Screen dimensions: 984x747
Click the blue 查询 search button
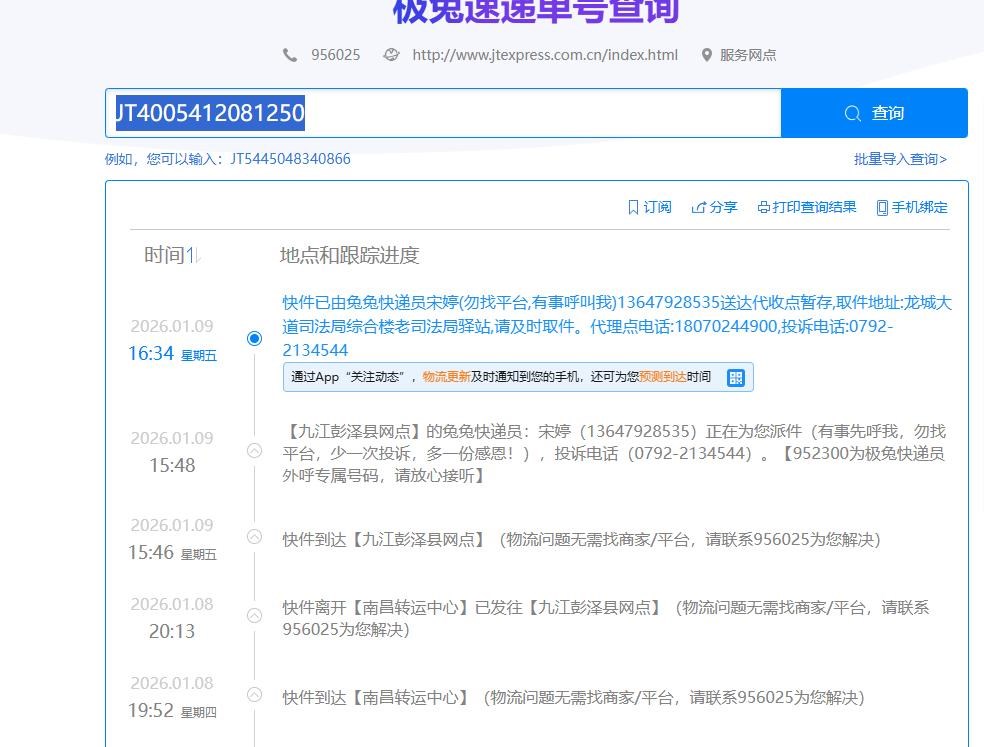(x=873, y=113)
